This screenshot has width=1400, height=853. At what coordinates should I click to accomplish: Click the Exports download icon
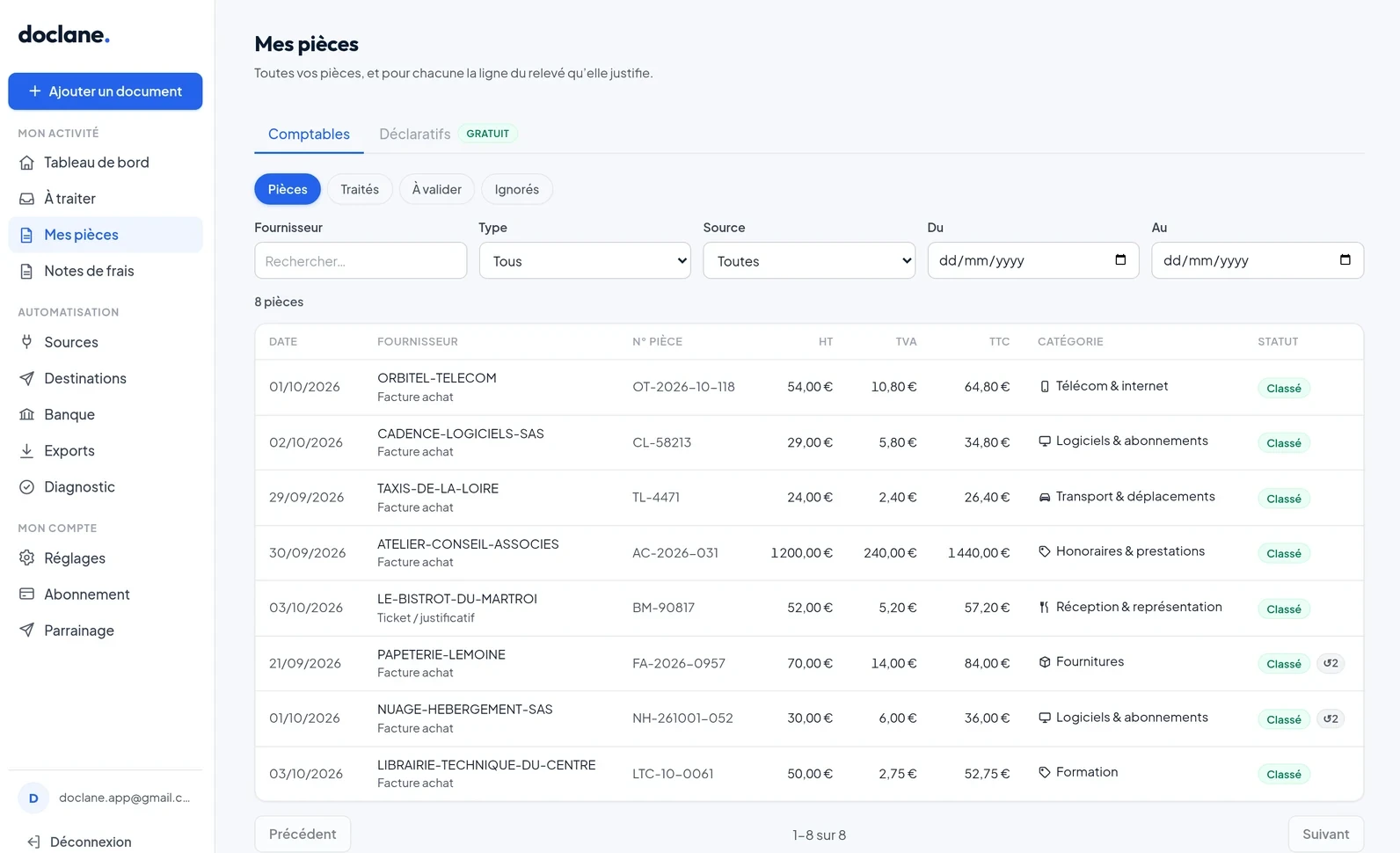click(27, 450)
